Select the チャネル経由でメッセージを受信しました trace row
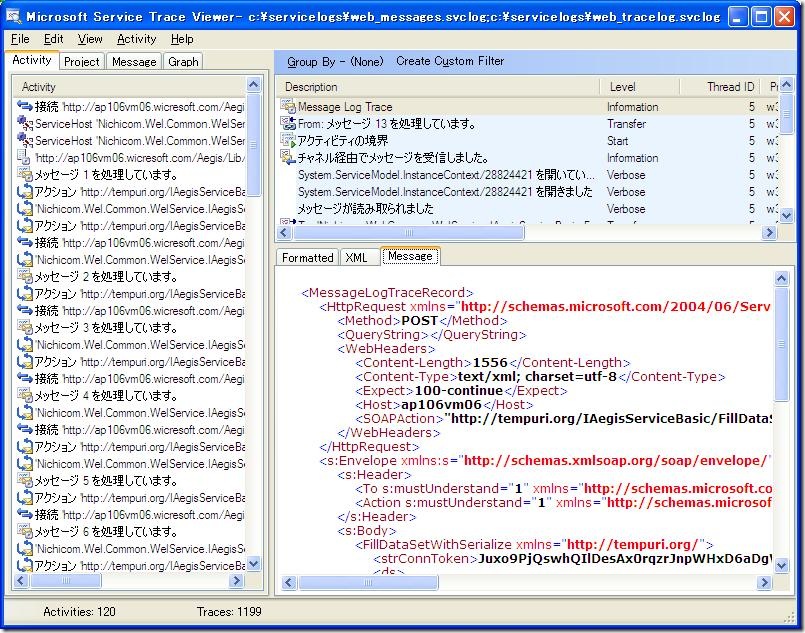The width and height of the screenshot is (805, 633). coord(528,157)
